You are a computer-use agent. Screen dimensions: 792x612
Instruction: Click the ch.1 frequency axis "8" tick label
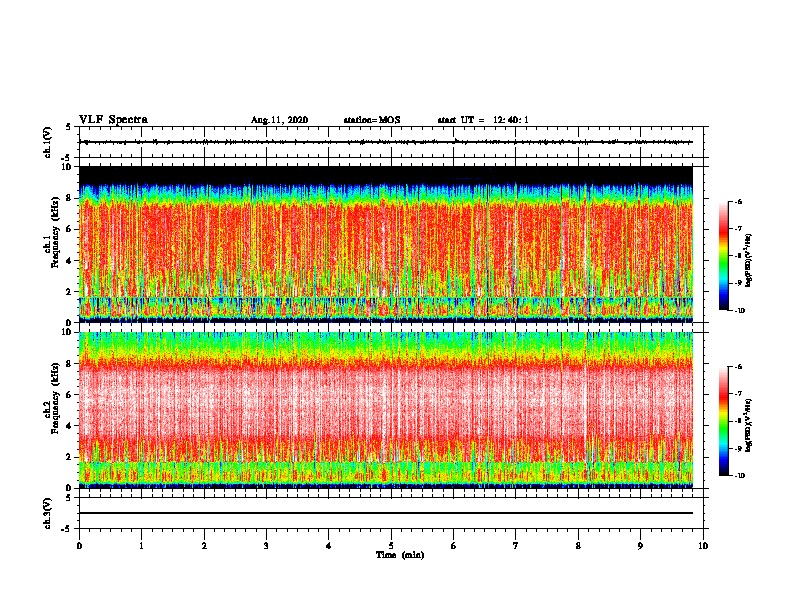pos(69,198)
